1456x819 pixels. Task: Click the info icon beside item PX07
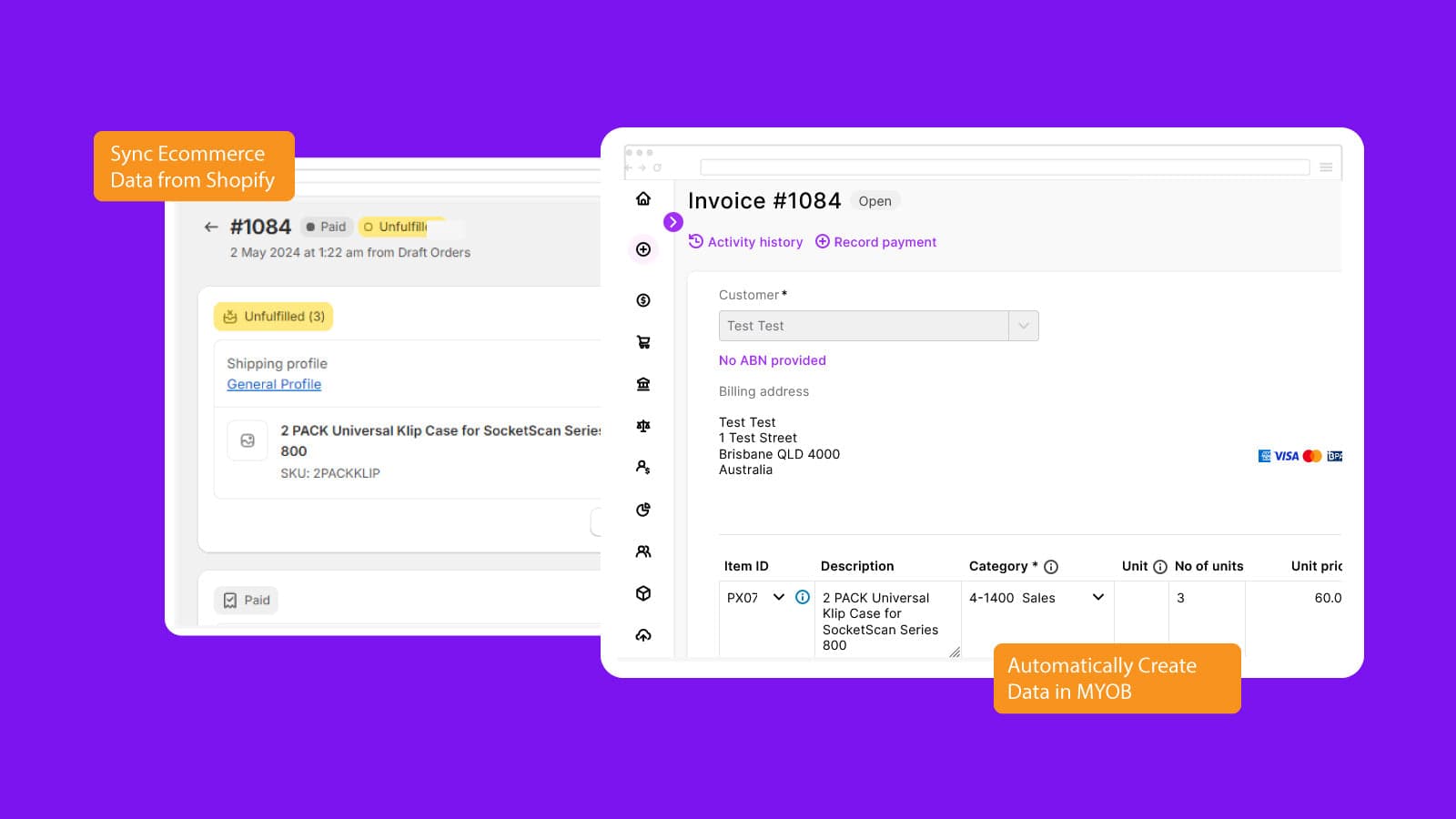802,598
